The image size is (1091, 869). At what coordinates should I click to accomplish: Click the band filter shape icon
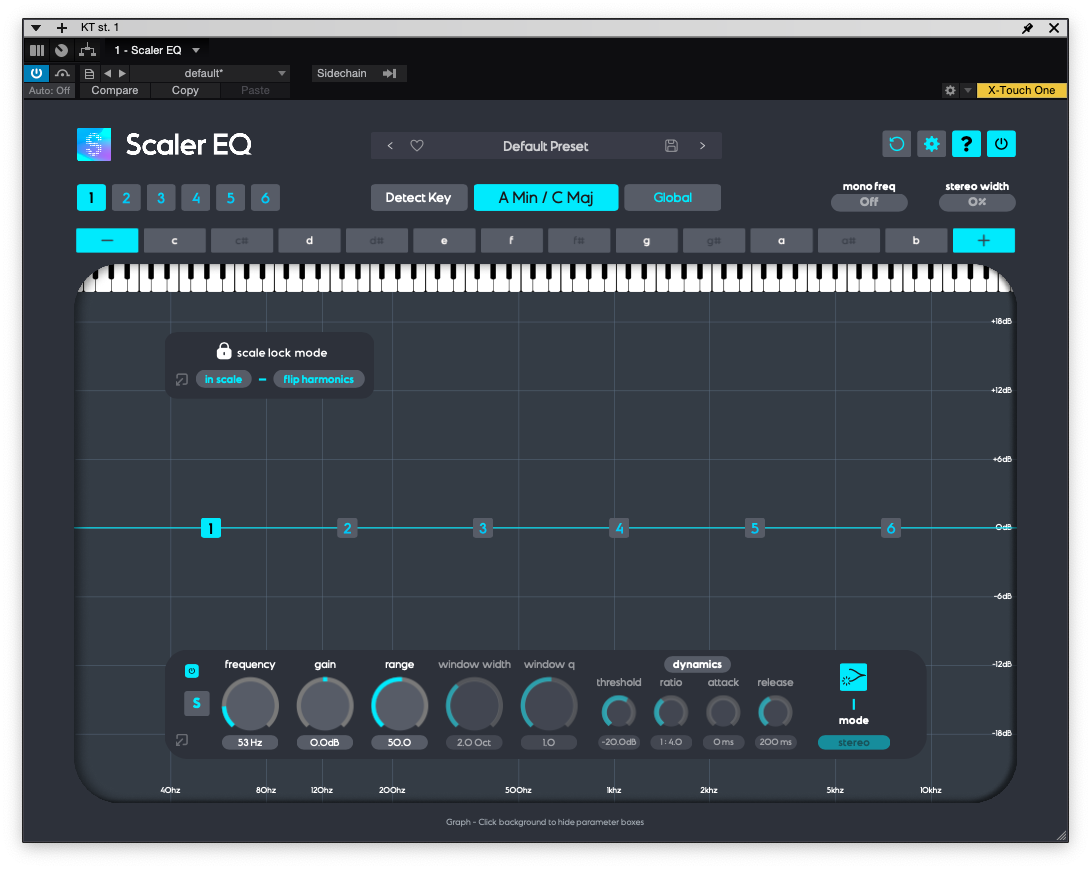[854, 677]
